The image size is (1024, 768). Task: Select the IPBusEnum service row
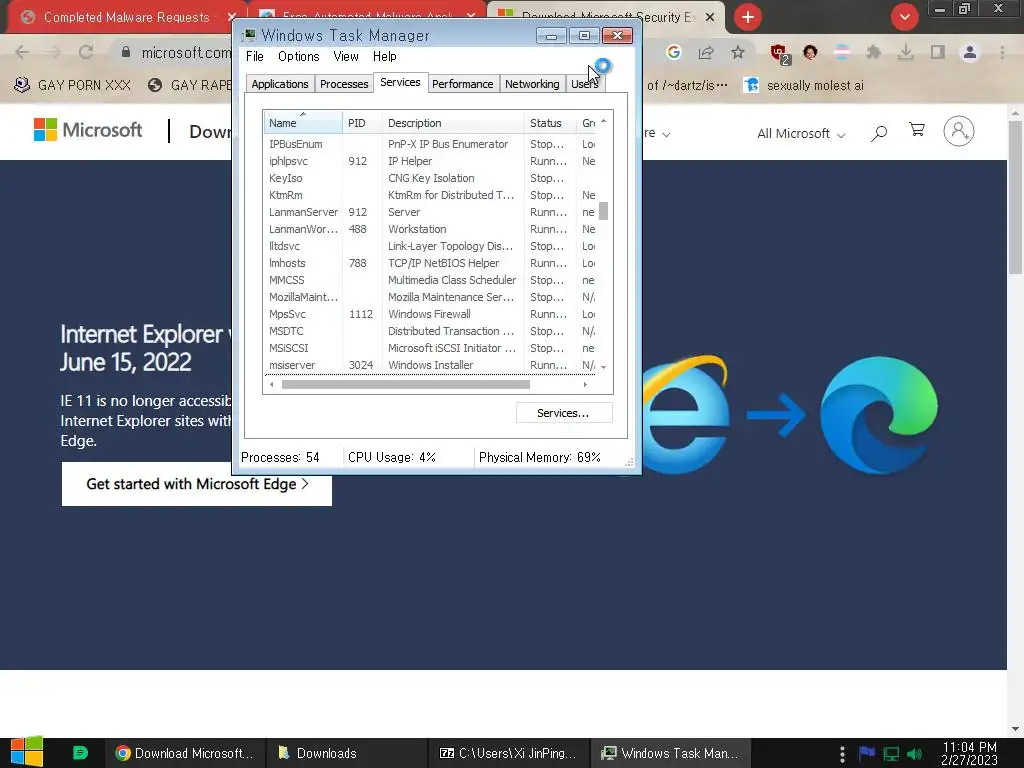point(430,144)
